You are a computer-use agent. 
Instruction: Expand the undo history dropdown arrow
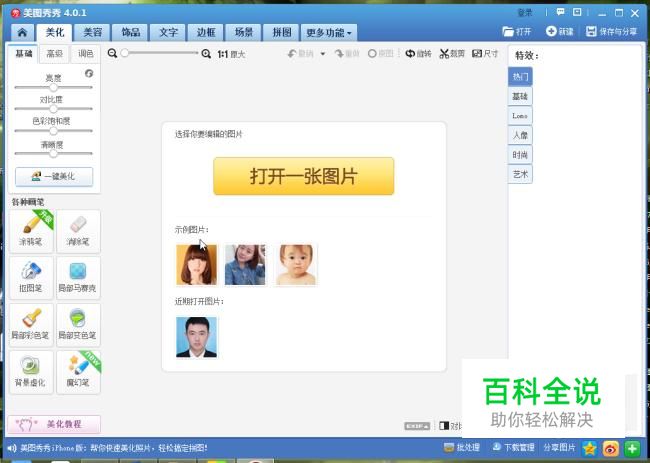pos(323,54)
